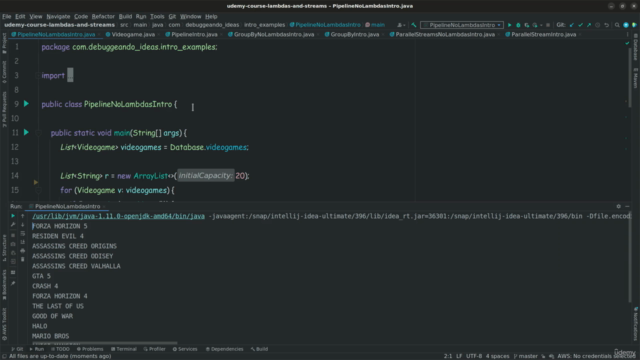Viewport: 640px width, 360px height.
Task: Hide the Run tool window
Action: 627,206
